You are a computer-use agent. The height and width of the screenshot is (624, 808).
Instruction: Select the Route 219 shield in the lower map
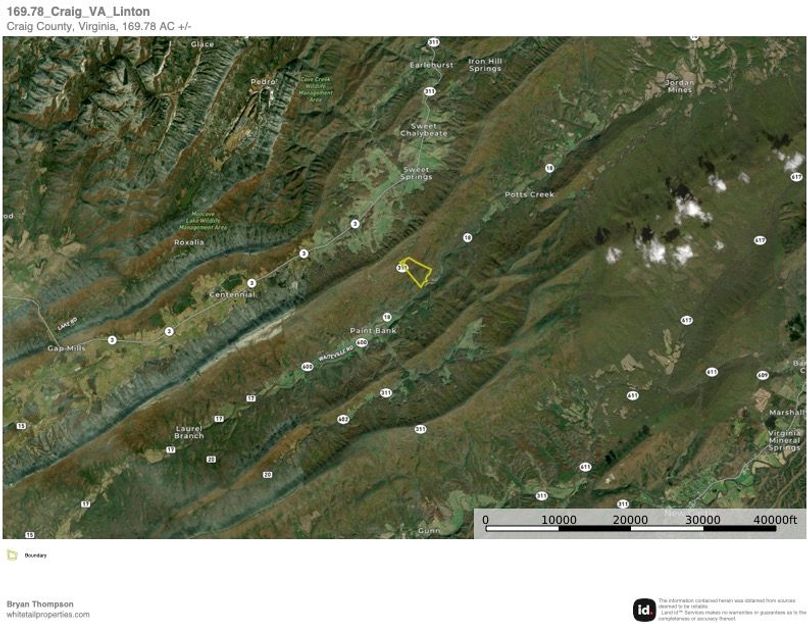click(418, 427)
